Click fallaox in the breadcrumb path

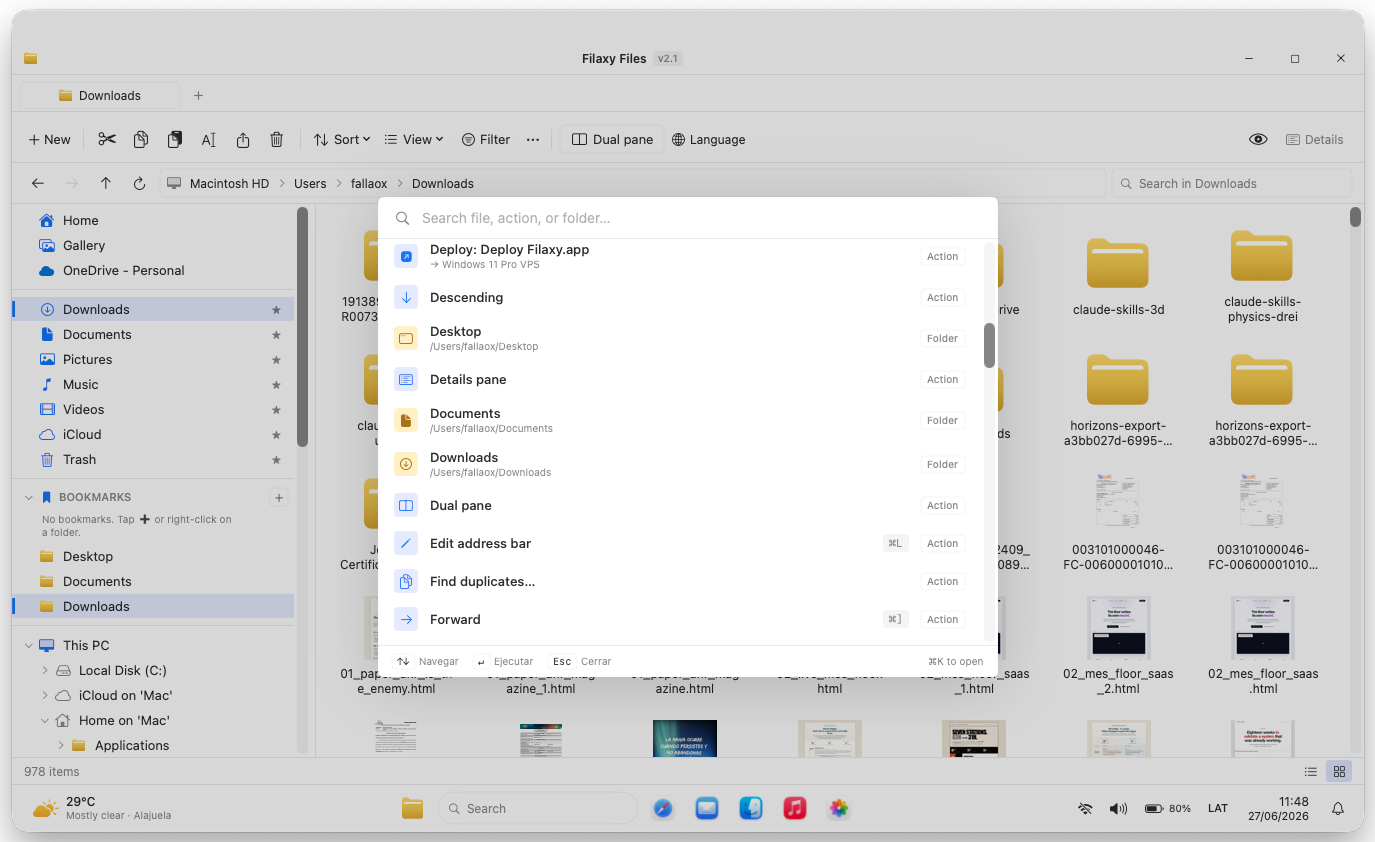tap(369, 183)
